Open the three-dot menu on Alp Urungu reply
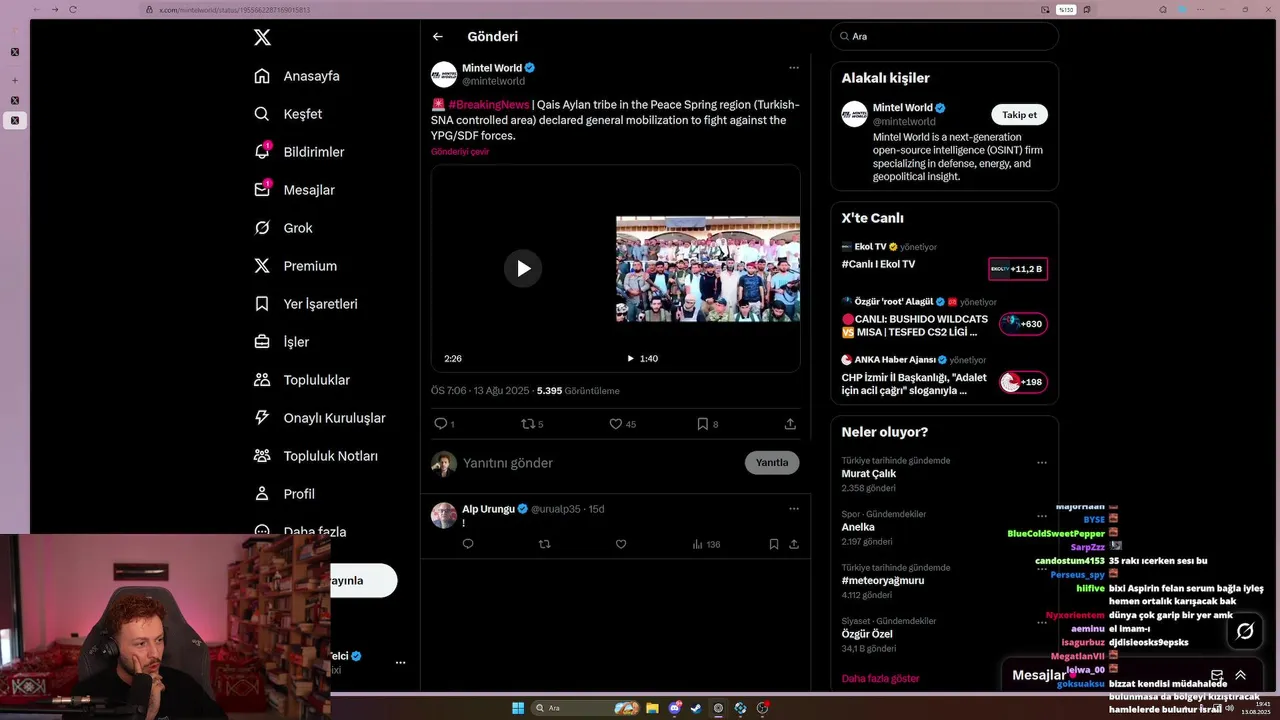Image resolution: width=1280 pixels, height=720 pixels. pos(794,508)
